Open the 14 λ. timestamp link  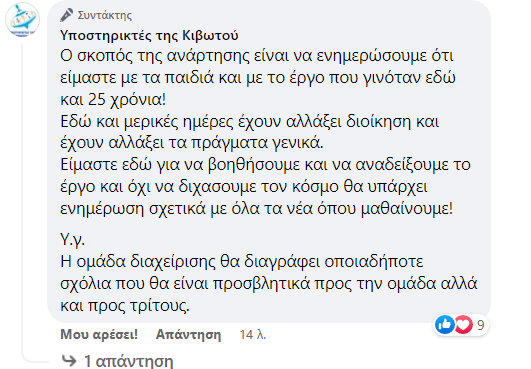pos(253,335)
